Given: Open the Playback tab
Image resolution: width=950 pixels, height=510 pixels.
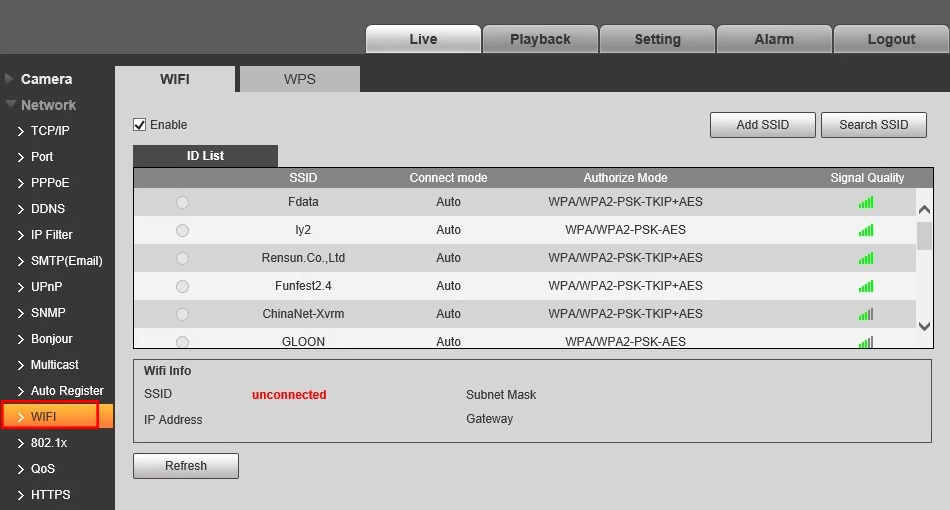Looking at the screenshot, I should [x=540, y=39].
